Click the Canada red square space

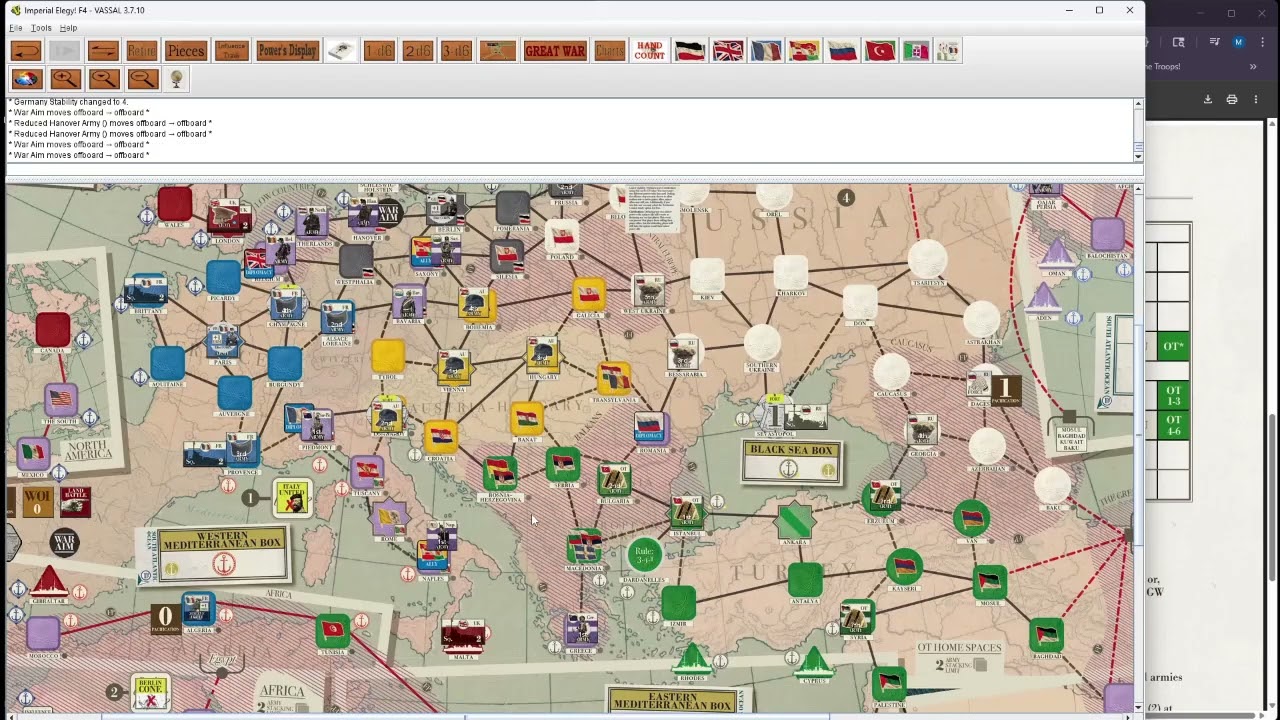(x=53, y=329)
